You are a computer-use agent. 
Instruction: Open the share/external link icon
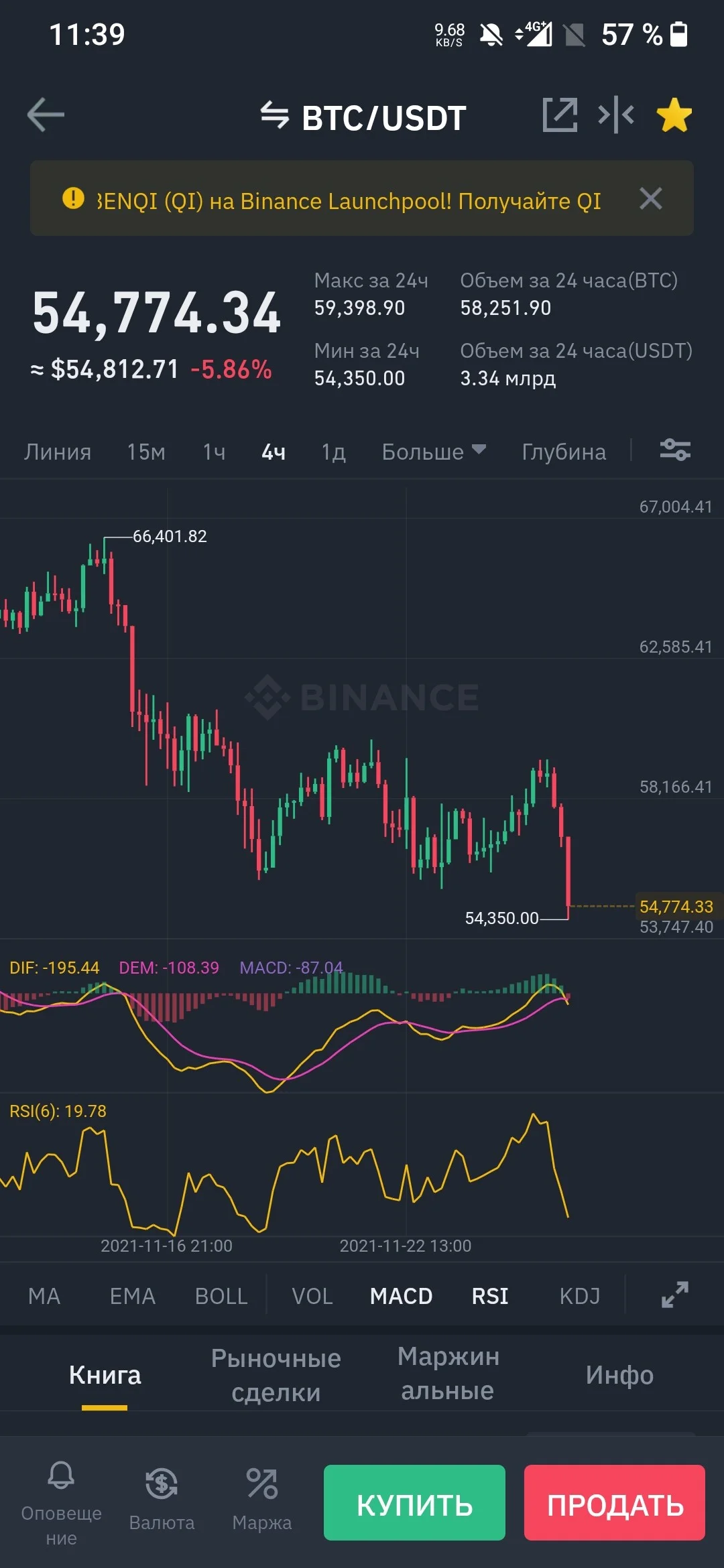(560, 115)
